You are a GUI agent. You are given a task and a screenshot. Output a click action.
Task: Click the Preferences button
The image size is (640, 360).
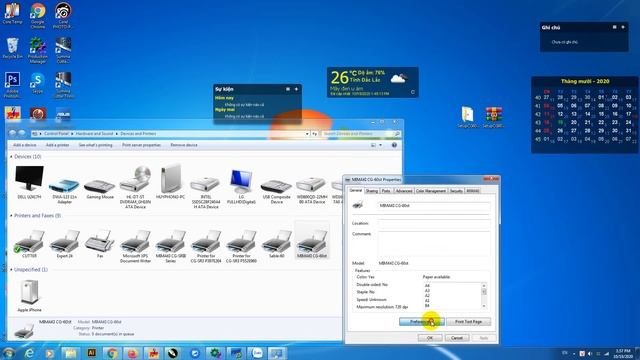[x=422, y=322]
